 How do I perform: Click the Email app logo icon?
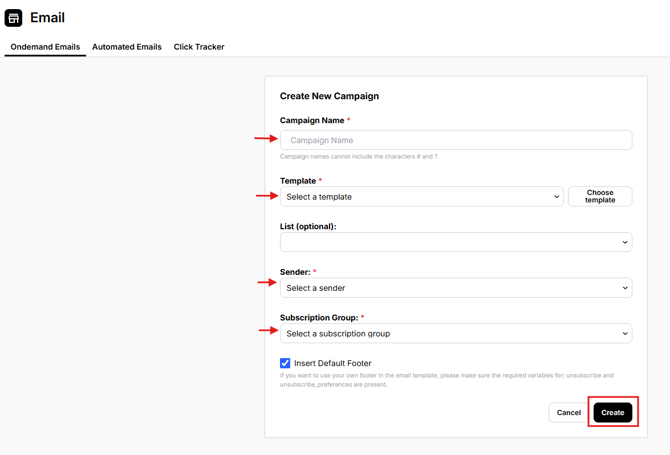[x=14, y=18]
